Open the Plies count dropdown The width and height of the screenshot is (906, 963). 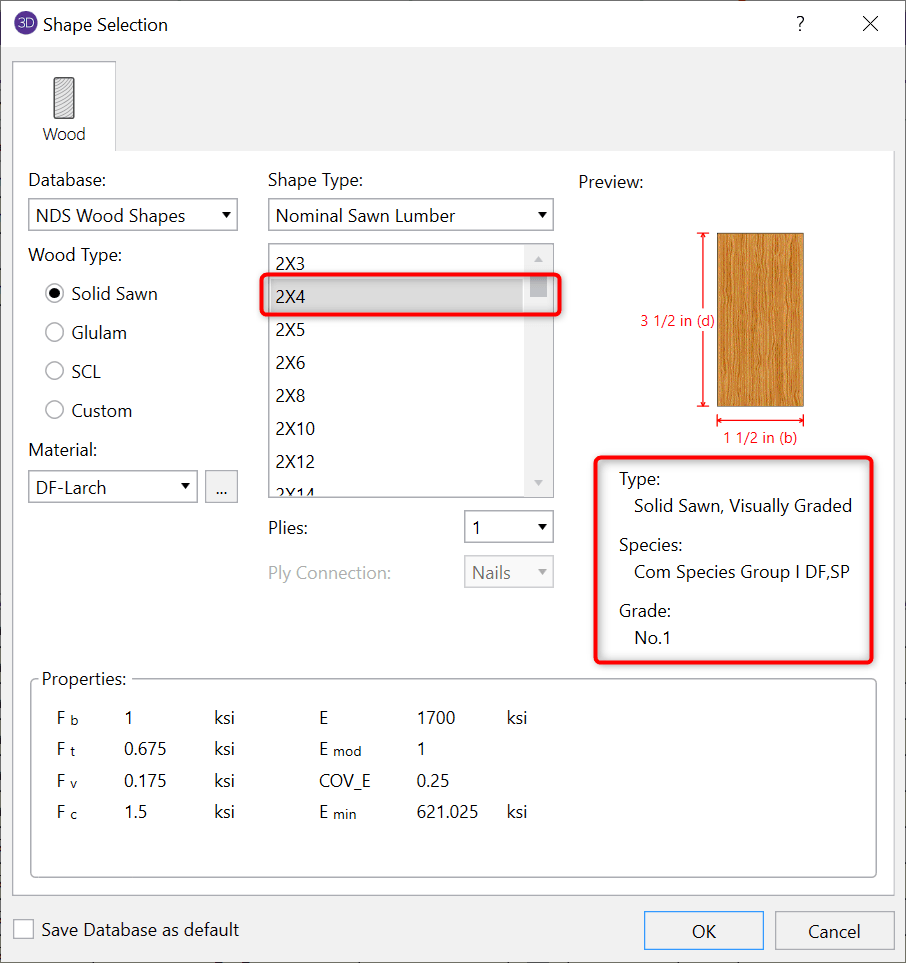pyautogui.click(x=508, y=527)
